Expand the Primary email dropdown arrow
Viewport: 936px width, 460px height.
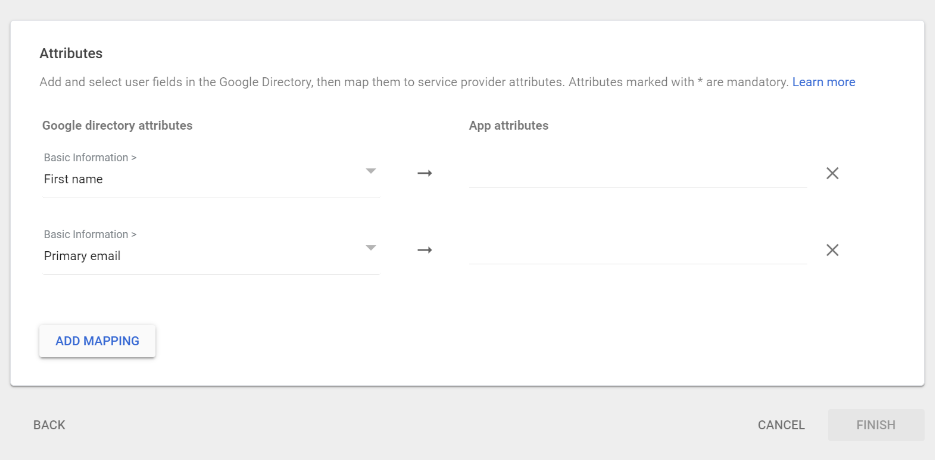[x=371, y=248]
